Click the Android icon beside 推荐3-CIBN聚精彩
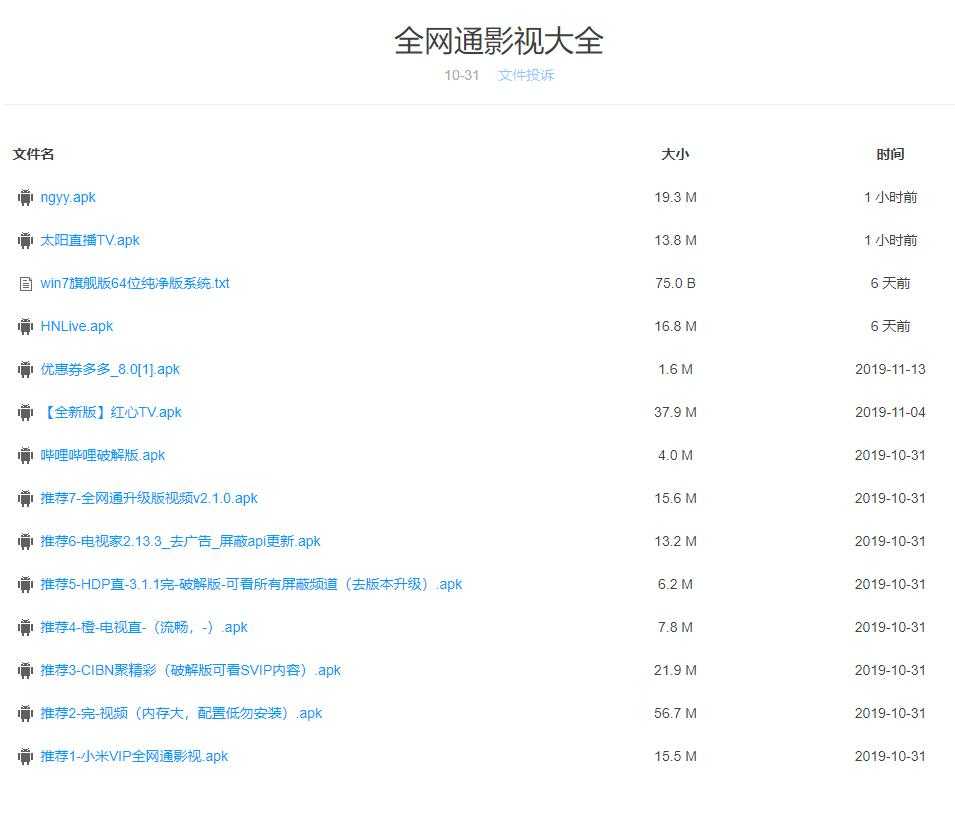 pyautogui.click(x=25, y=671)
